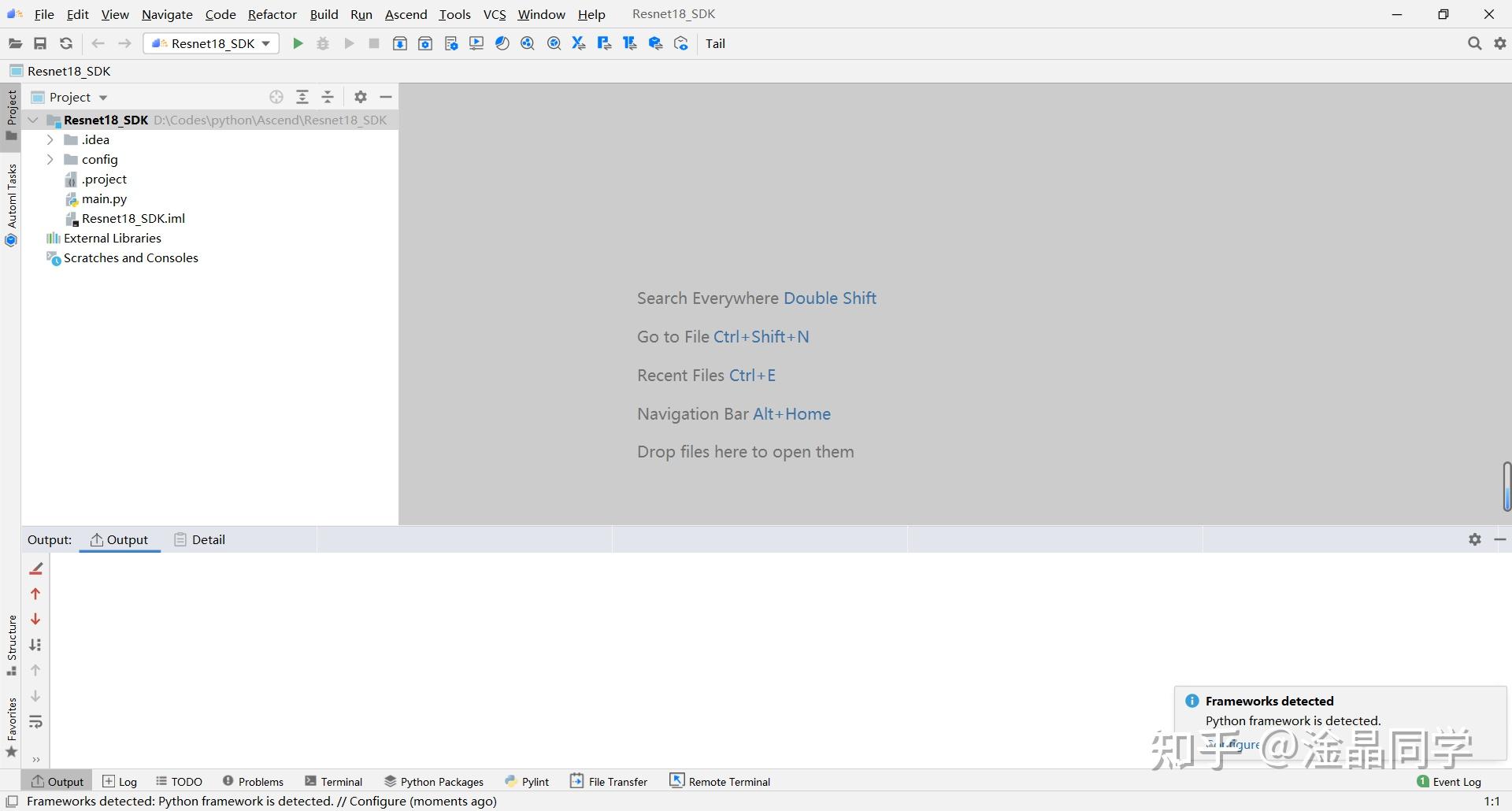Screen dimensions: 1512x811
Task: Open the Output panel settings gear
Action: 1474,539
